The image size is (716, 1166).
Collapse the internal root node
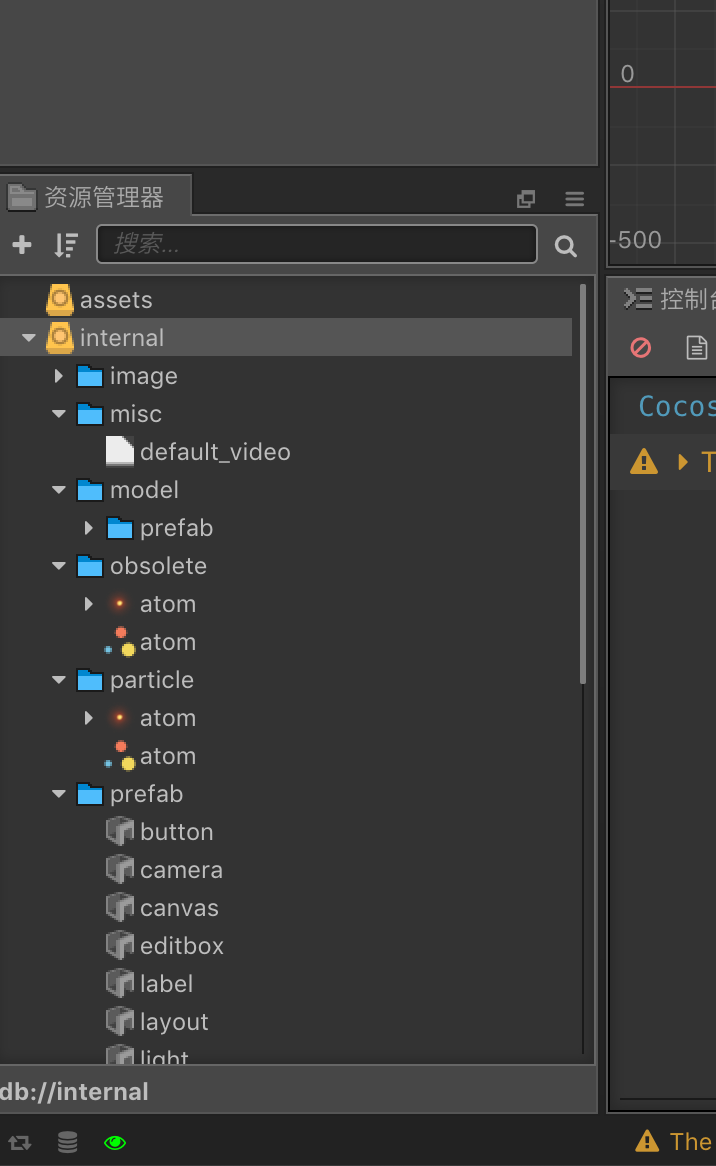pyautogui.click(x=29, y=338)
